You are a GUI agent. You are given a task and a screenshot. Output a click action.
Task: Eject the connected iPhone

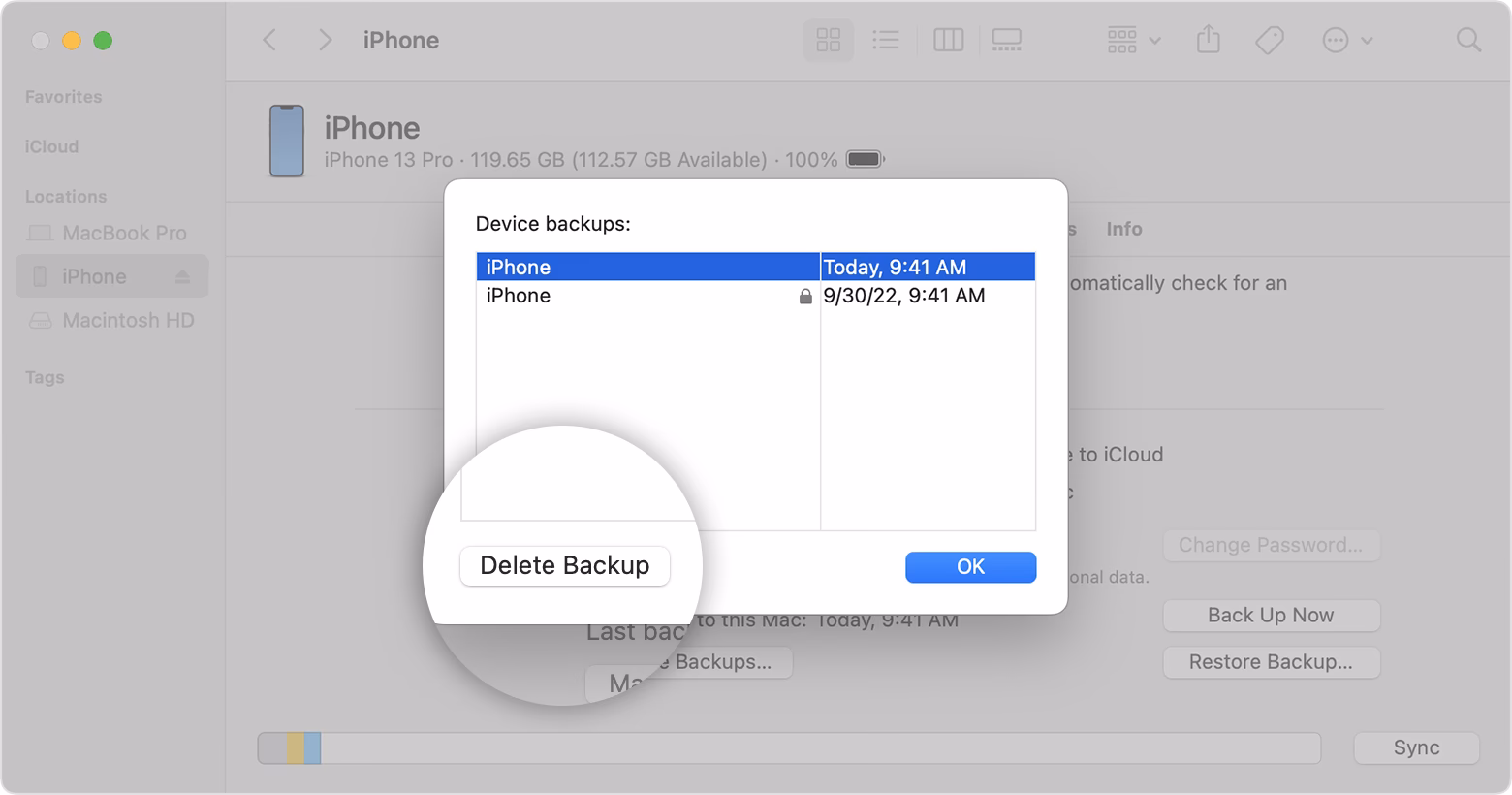(x=184, y=275)
